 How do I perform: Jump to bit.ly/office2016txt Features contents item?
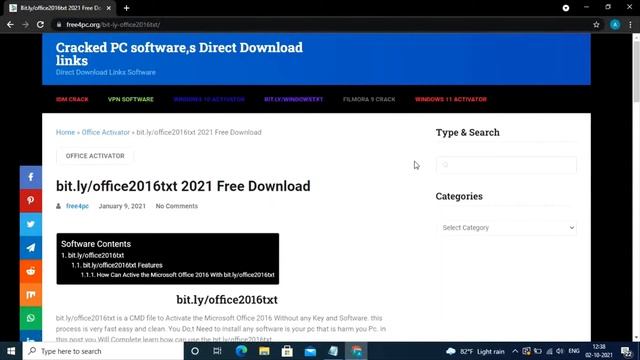click(x=117, y=265)
